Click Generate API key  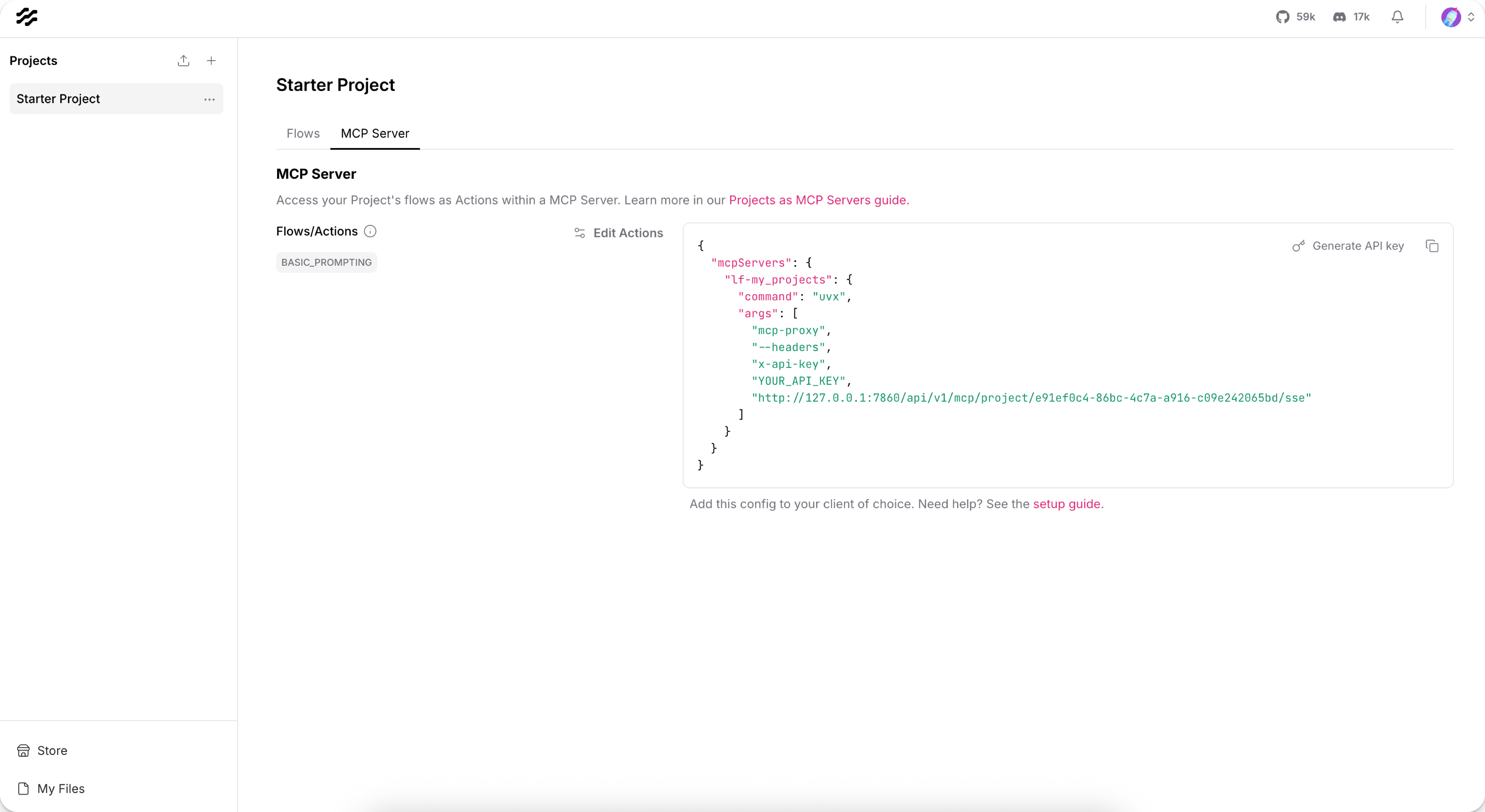click(1348, 246)
